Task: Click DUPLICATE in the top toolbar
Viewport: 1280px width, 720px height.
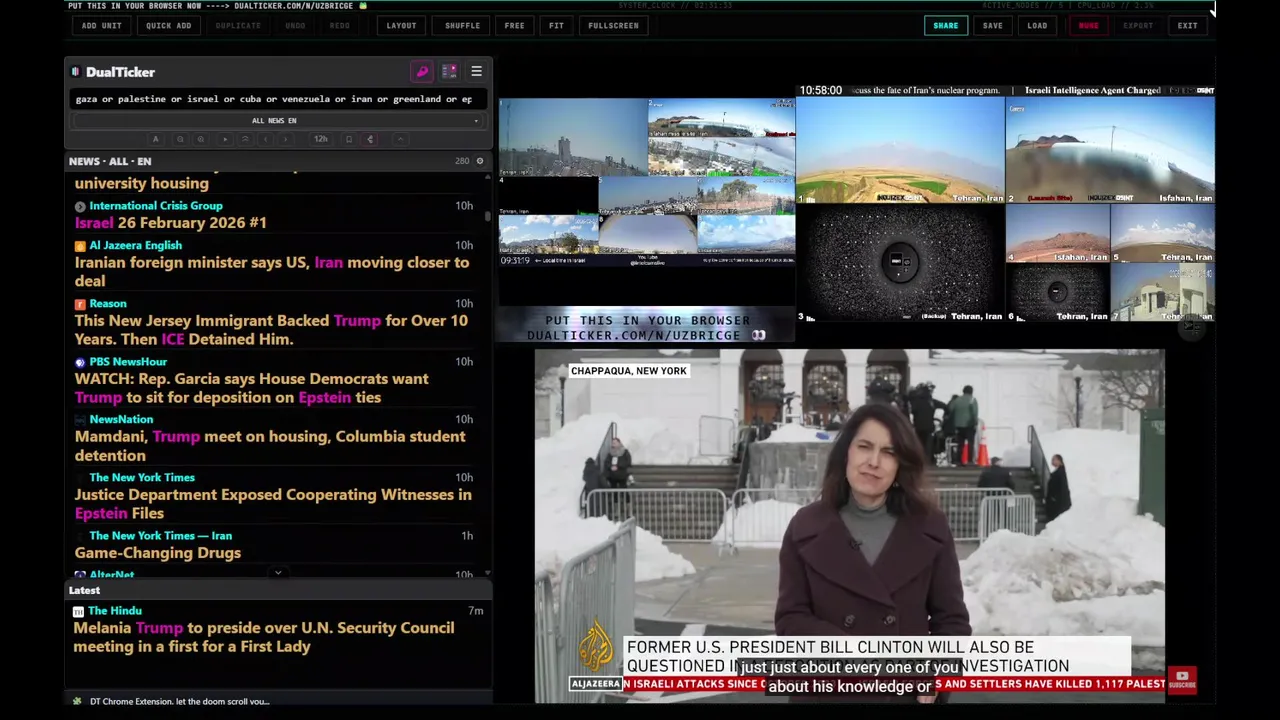Action: point(238,25)
